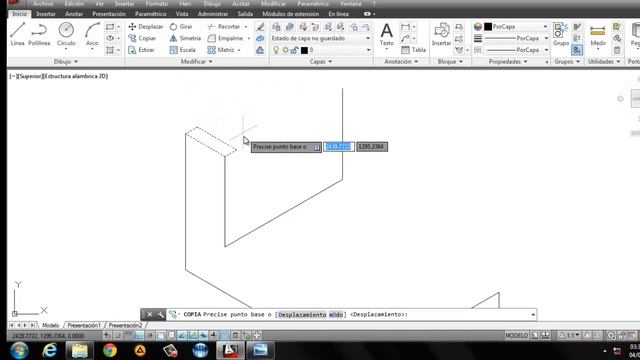Click the color wheel icon in Propiedades

point(478,27)
